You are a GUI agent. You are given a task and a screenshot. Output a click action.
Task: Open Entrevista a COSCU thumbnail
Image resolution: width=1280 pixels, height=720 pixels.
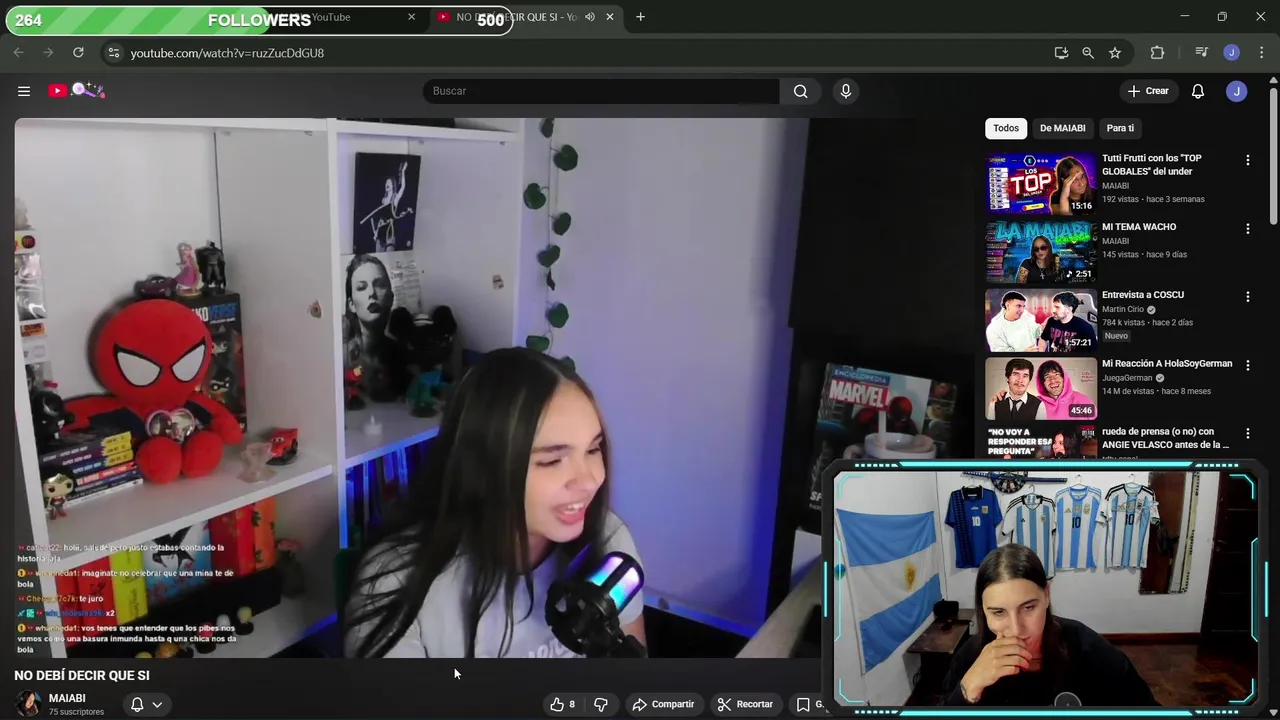pos(1041,320)
